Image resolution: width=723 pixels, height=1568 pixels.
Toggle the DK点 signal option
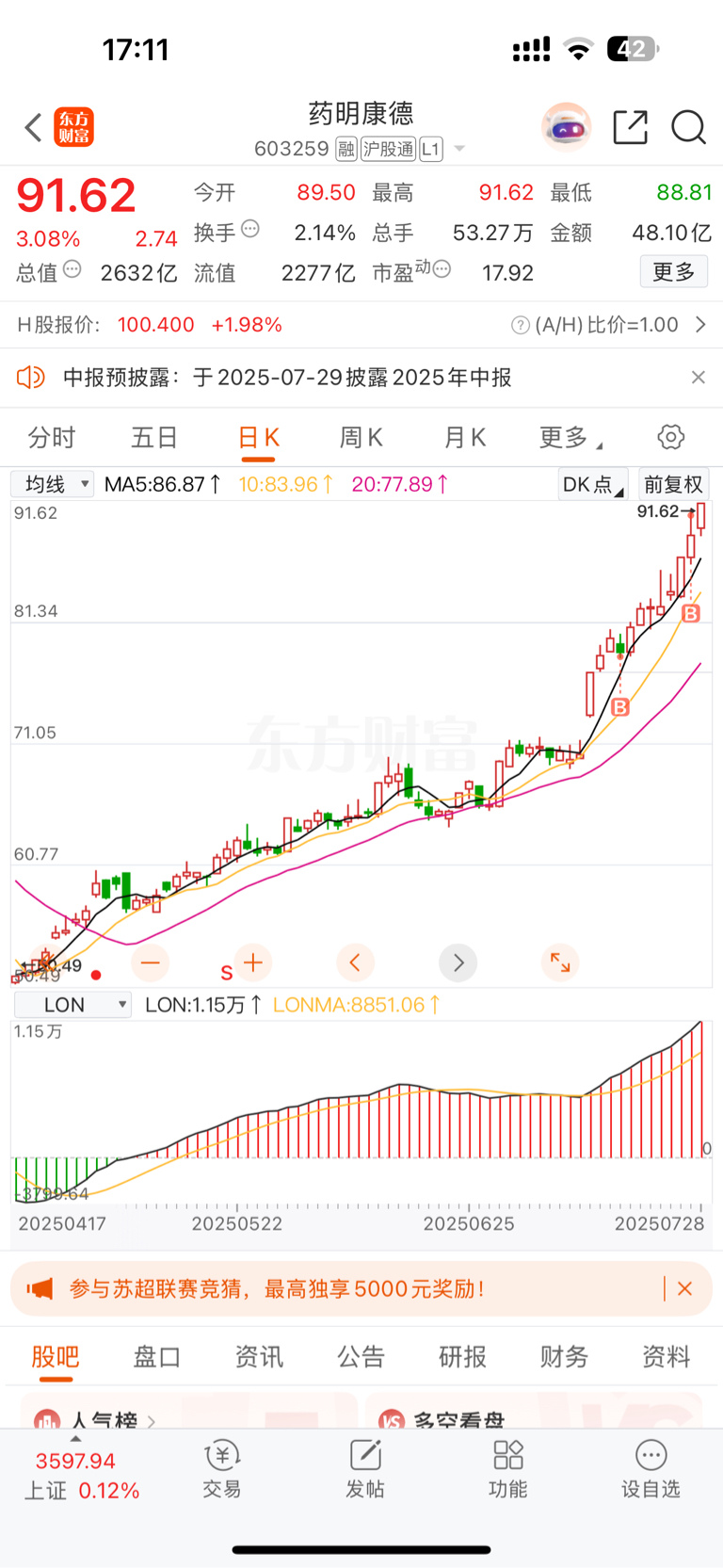[593, 484]
